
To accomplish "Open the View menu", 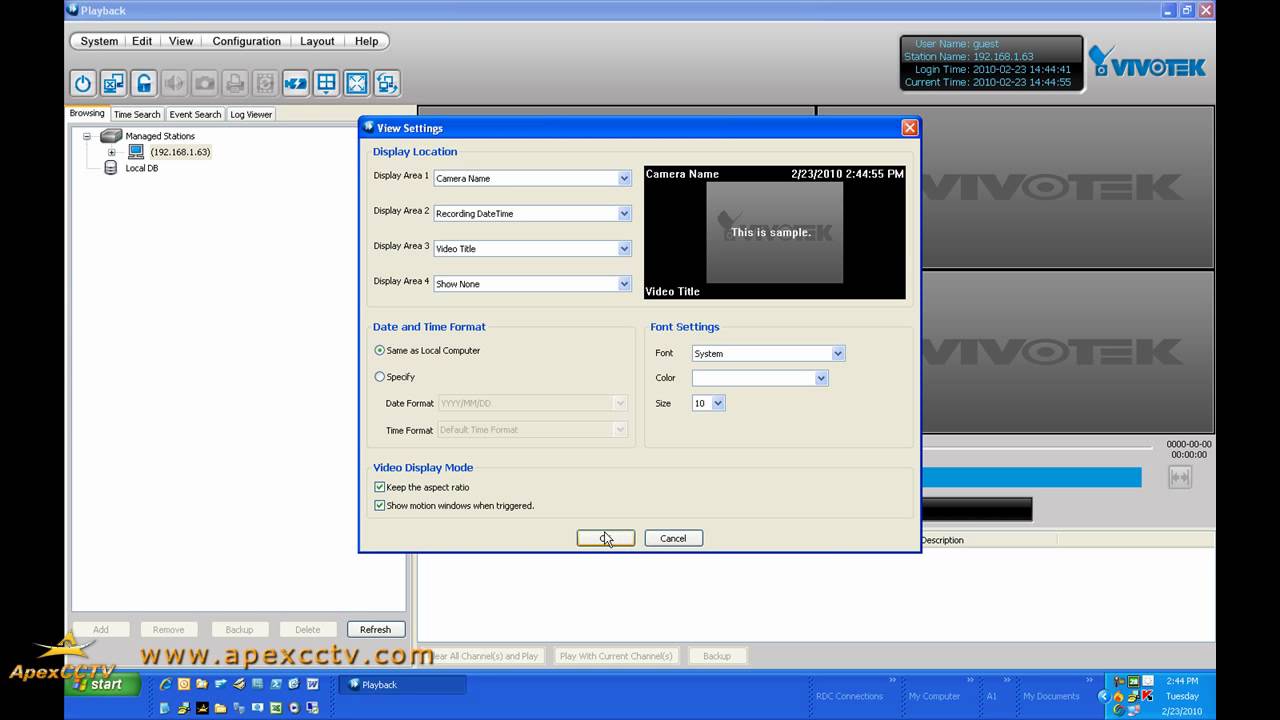I will pos(181,41).
